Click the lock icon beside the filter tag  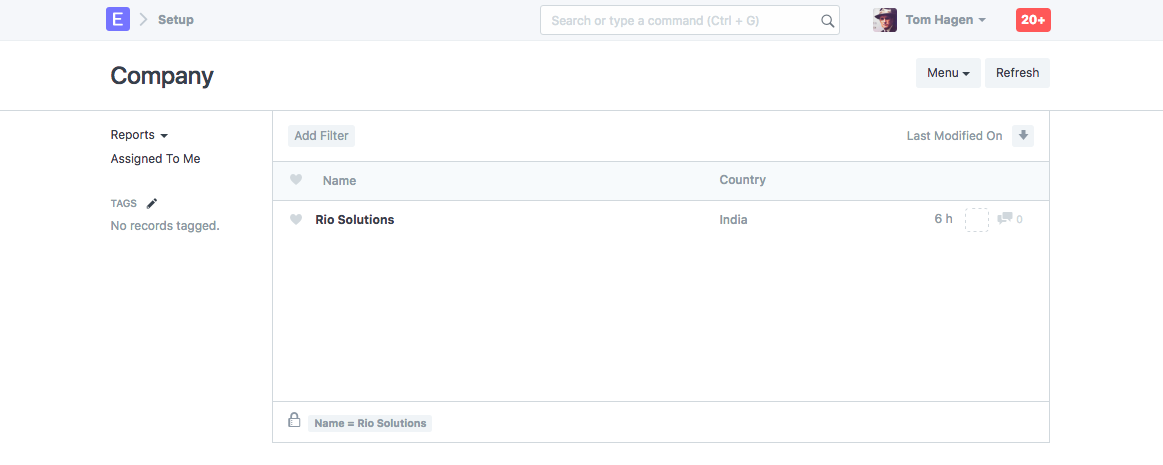[294, 421]
